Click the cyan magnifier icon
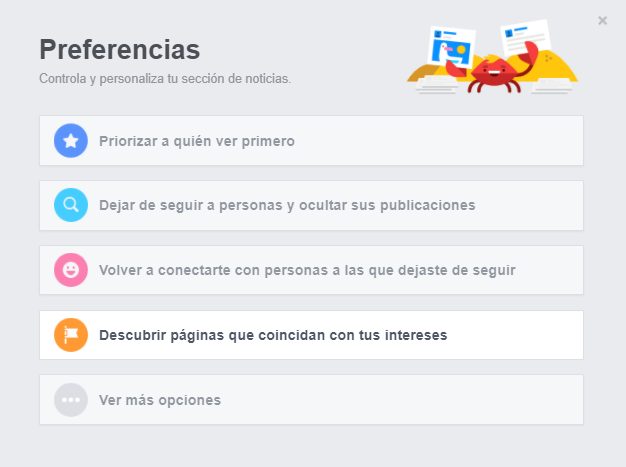626x467 pixels. (71, 206)
